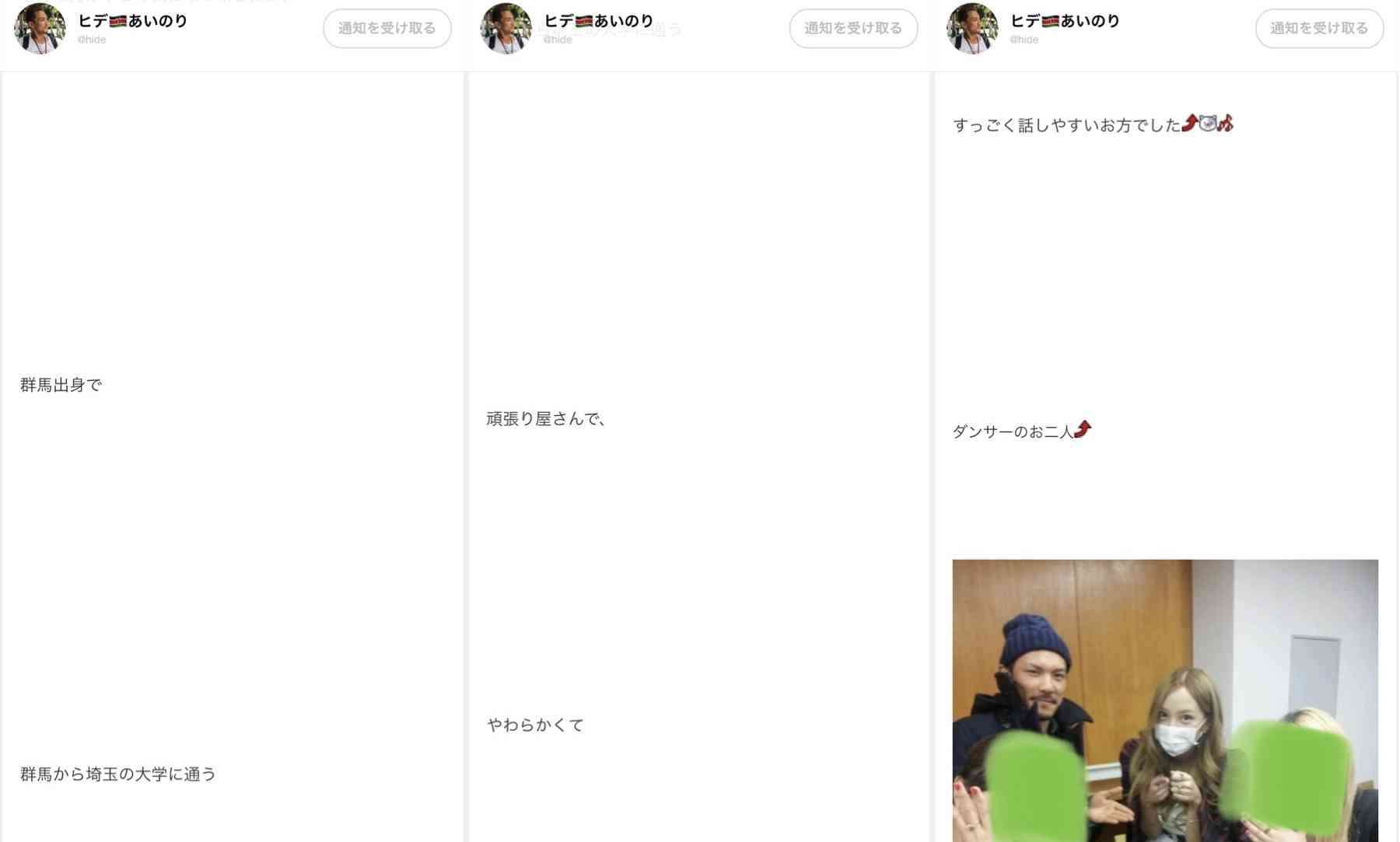
Task: Click the 通知を受け取る button in the middle column
Action: (x=853, y=29)
